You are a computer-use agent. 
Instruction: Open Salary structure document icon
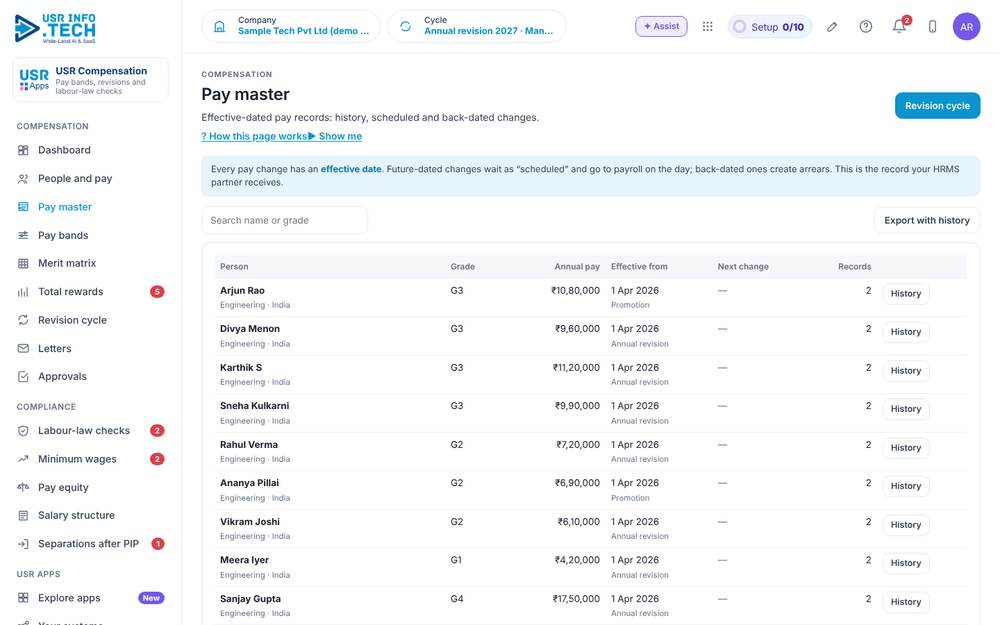(x=23, y=515)
